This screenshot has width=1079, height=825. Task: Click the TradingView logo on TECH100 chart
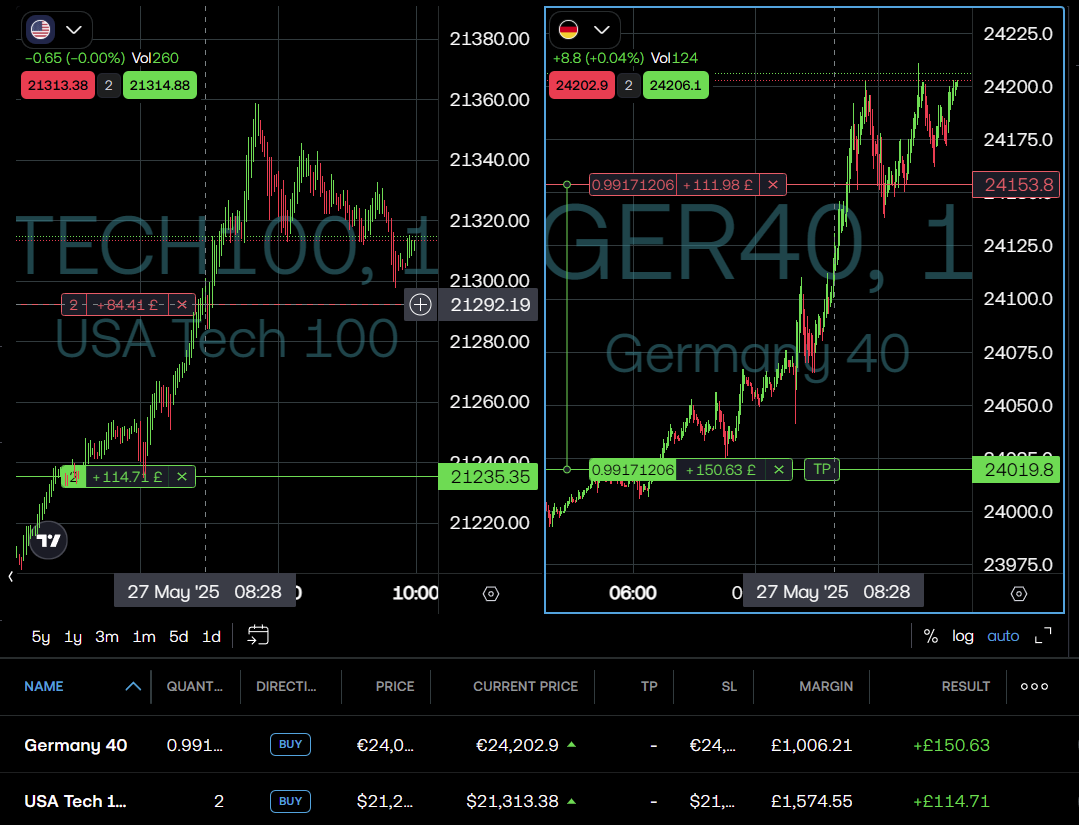(x=48, y=541)
